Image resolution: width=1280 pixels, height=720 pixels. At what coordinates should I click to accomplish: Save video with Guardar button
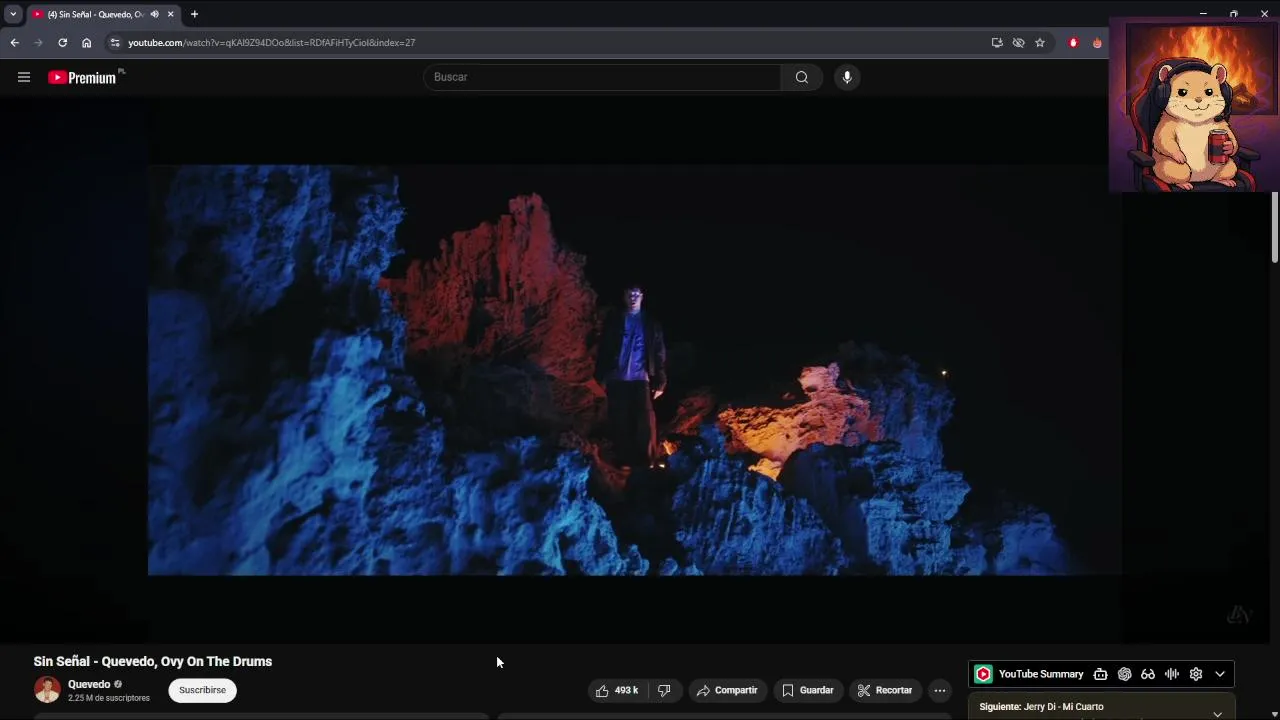point(807,690)
